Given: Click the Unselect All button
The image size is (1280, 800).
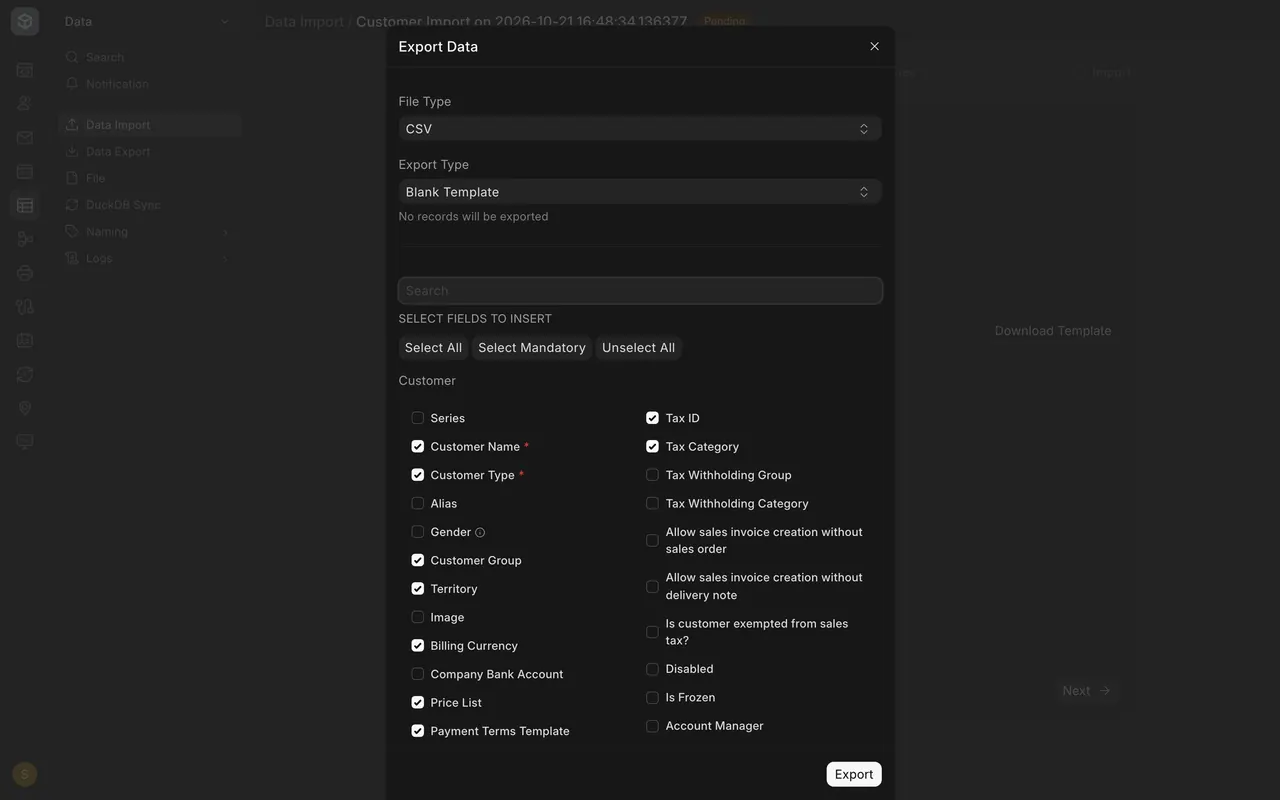Looking at the screenshot, I should click(639, 348).
